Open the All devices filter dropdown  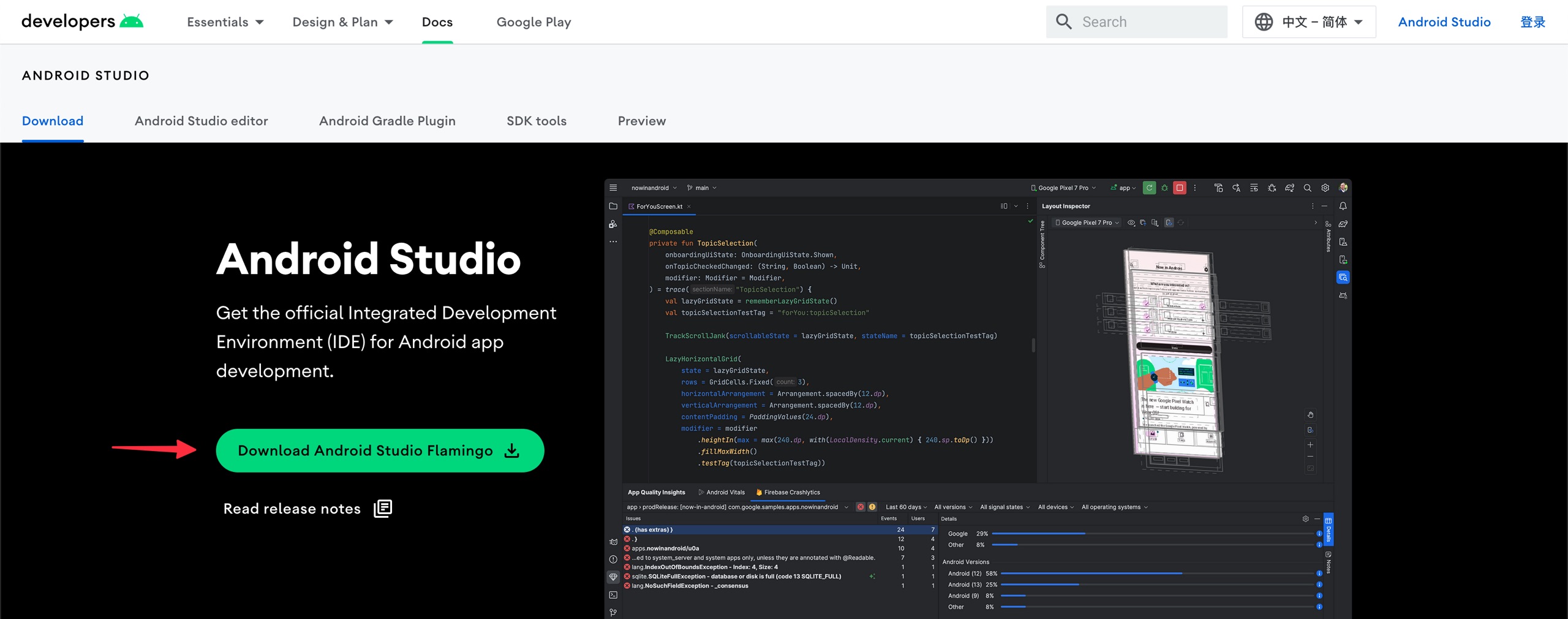tap(1056, 507)
